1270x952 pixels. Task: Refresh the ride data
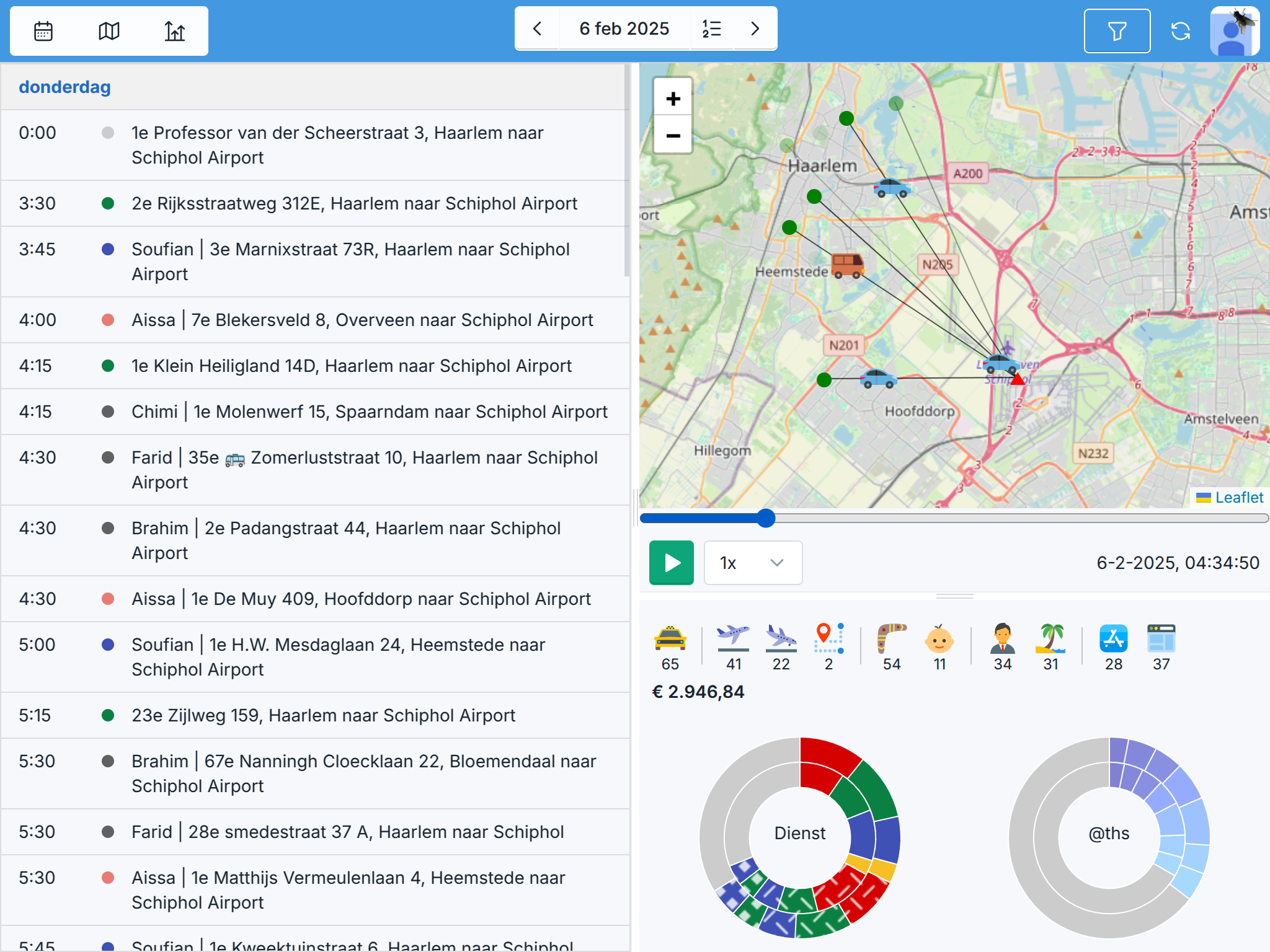click(1181, 31)
